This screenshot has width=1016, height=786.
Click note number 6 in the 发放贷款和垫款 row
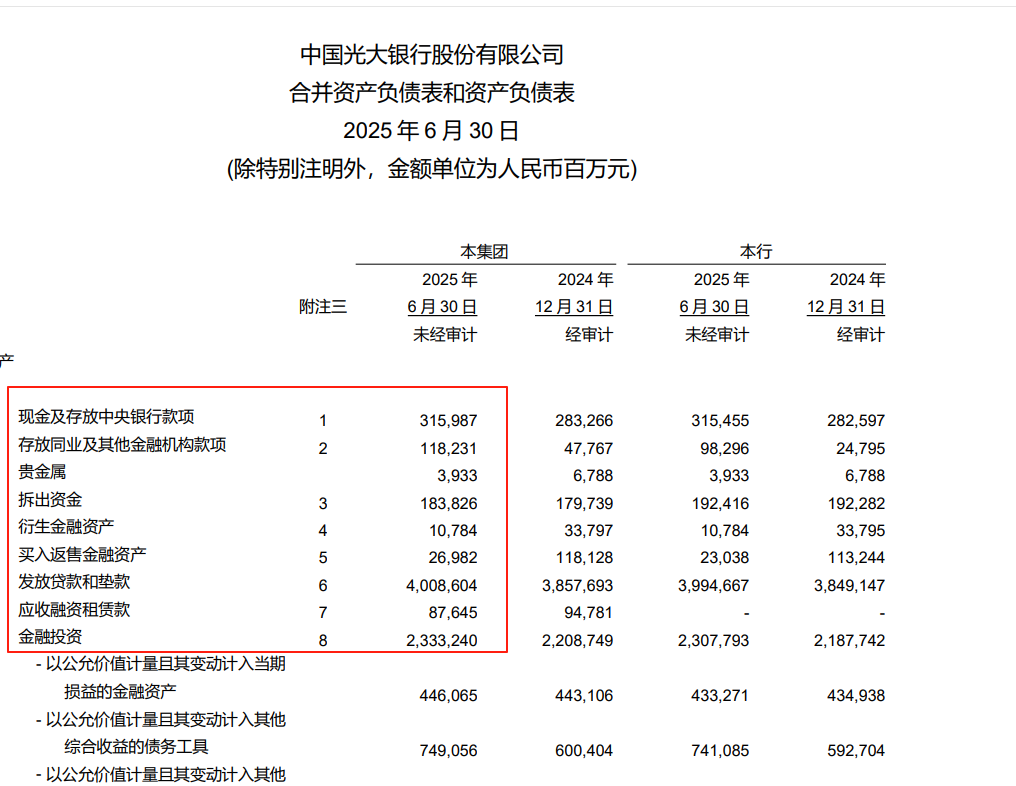tap(323, 586)
